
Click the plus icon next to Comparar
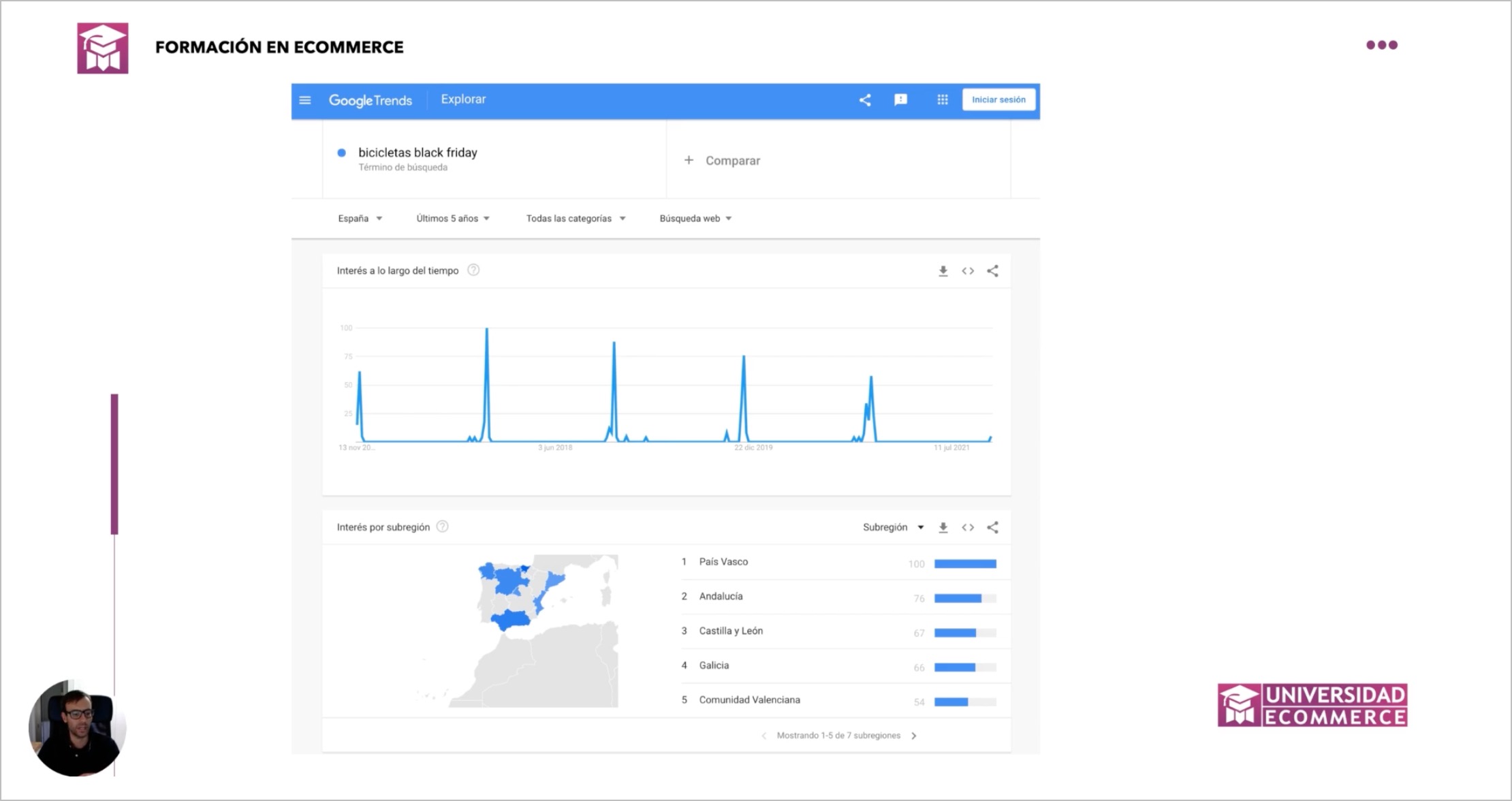tap(689, 160)
